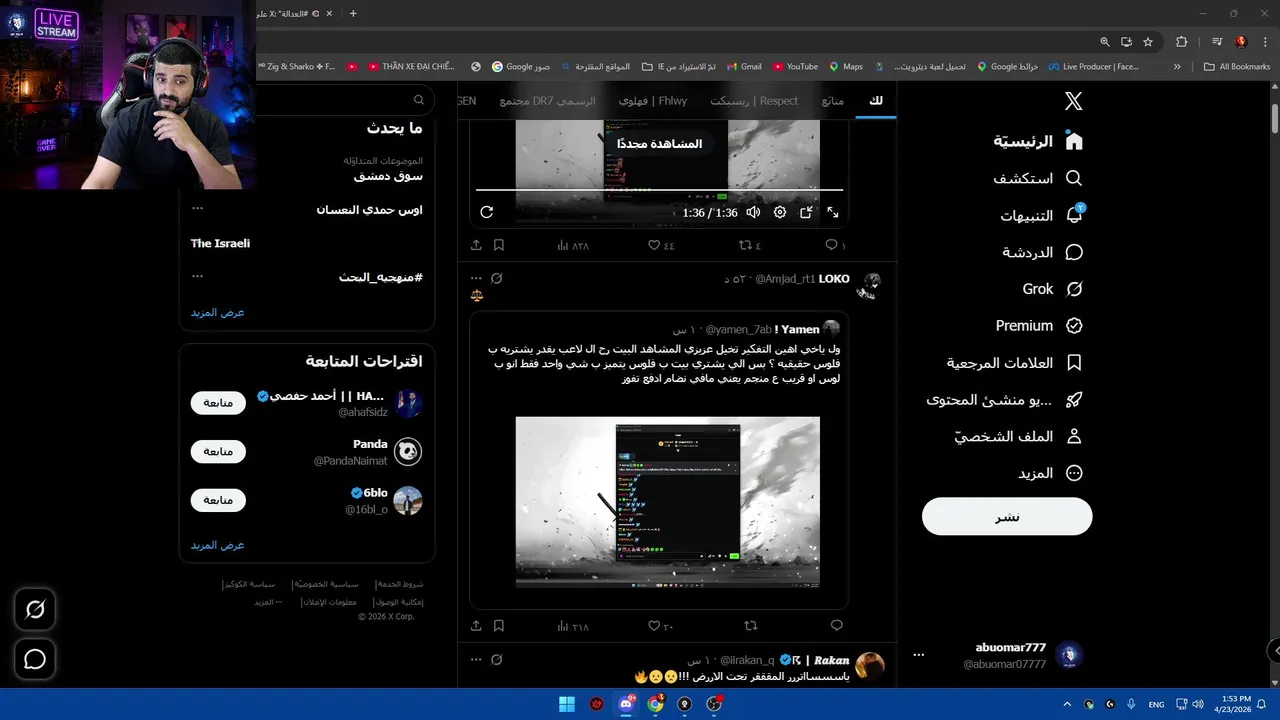This screenshot has height=720, width=1280.
Task: Bookmark the first video post
Action: pyautogui.click(x=499, y=245)
